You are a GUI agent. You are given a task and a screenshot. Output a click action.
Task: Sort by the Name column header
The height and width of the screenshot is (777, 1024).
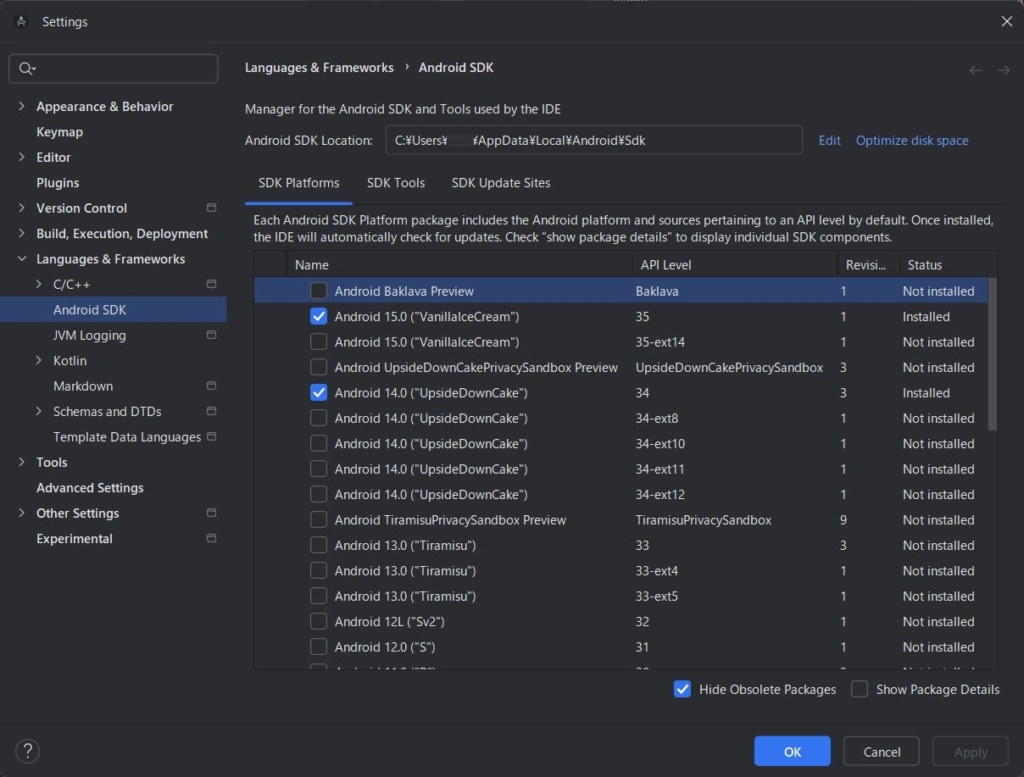pos(459,265)
